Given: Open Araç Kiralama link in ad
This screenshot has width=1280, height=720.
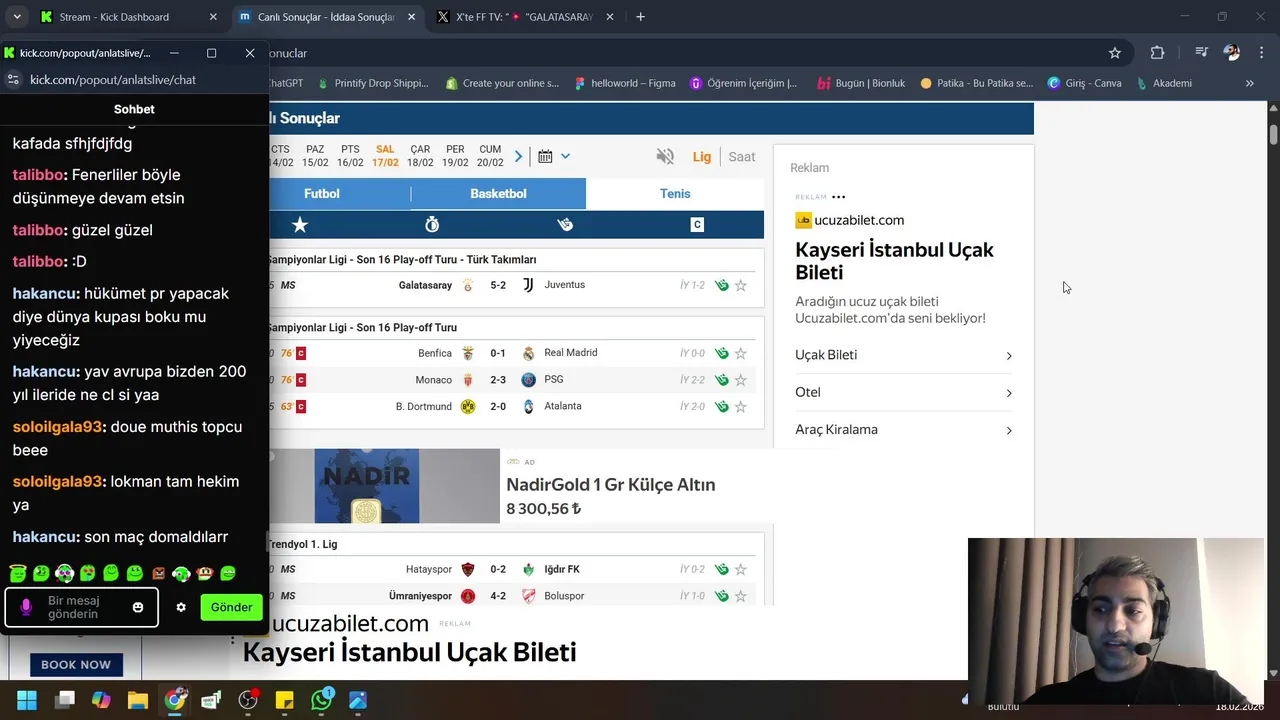Looking at the screenshot, I should [903, 430].
